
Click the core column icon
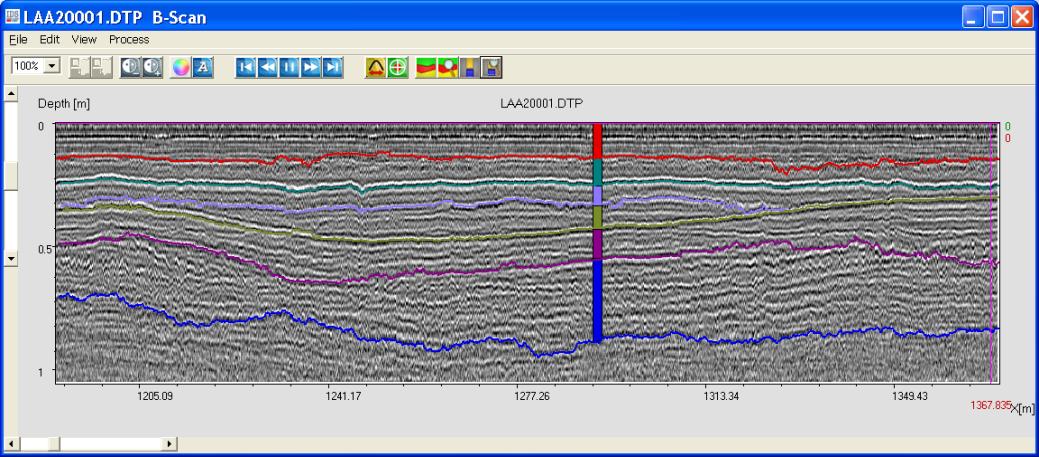tap(470, 67)
